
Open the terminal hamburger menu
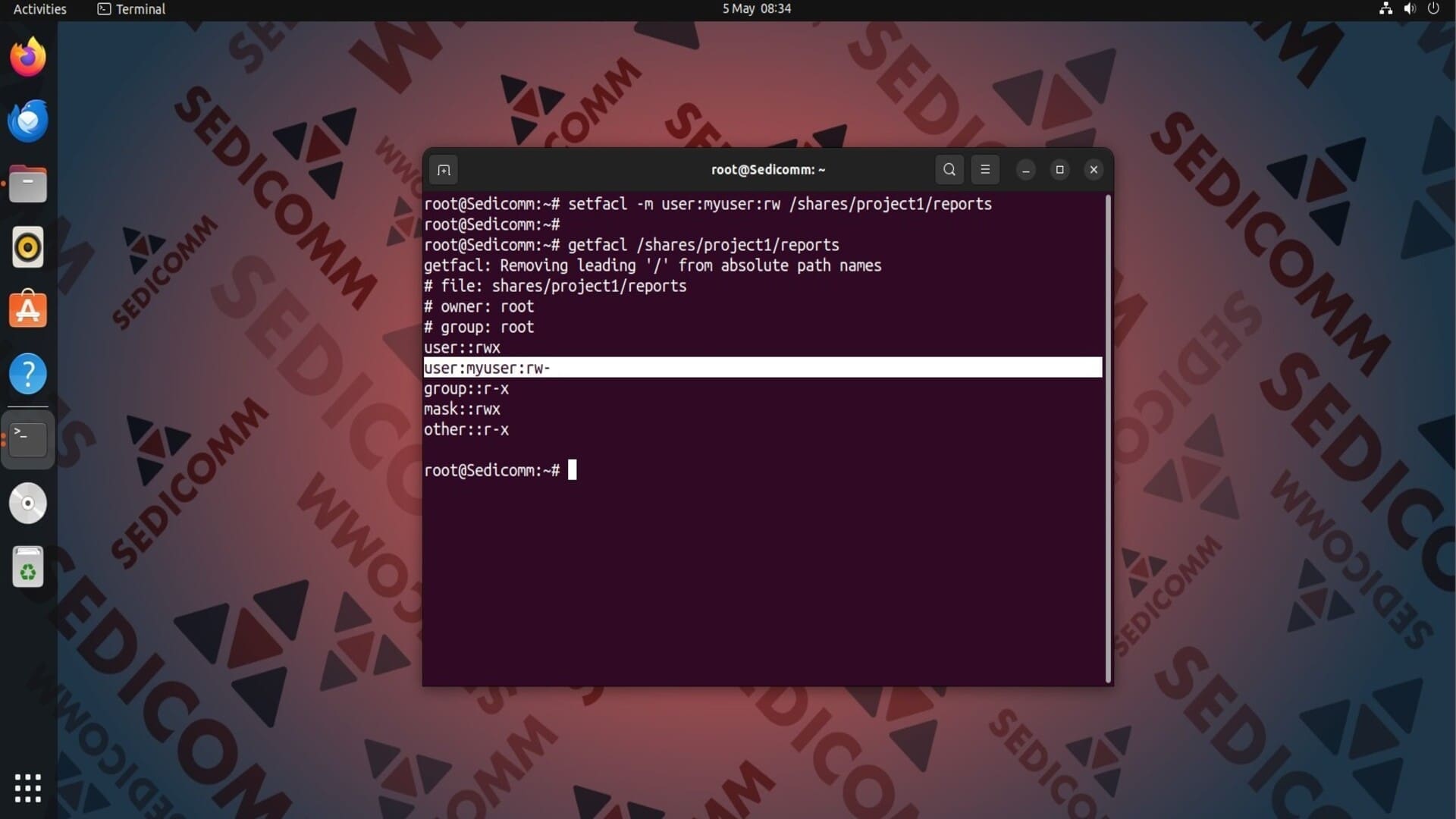(985, 170)
